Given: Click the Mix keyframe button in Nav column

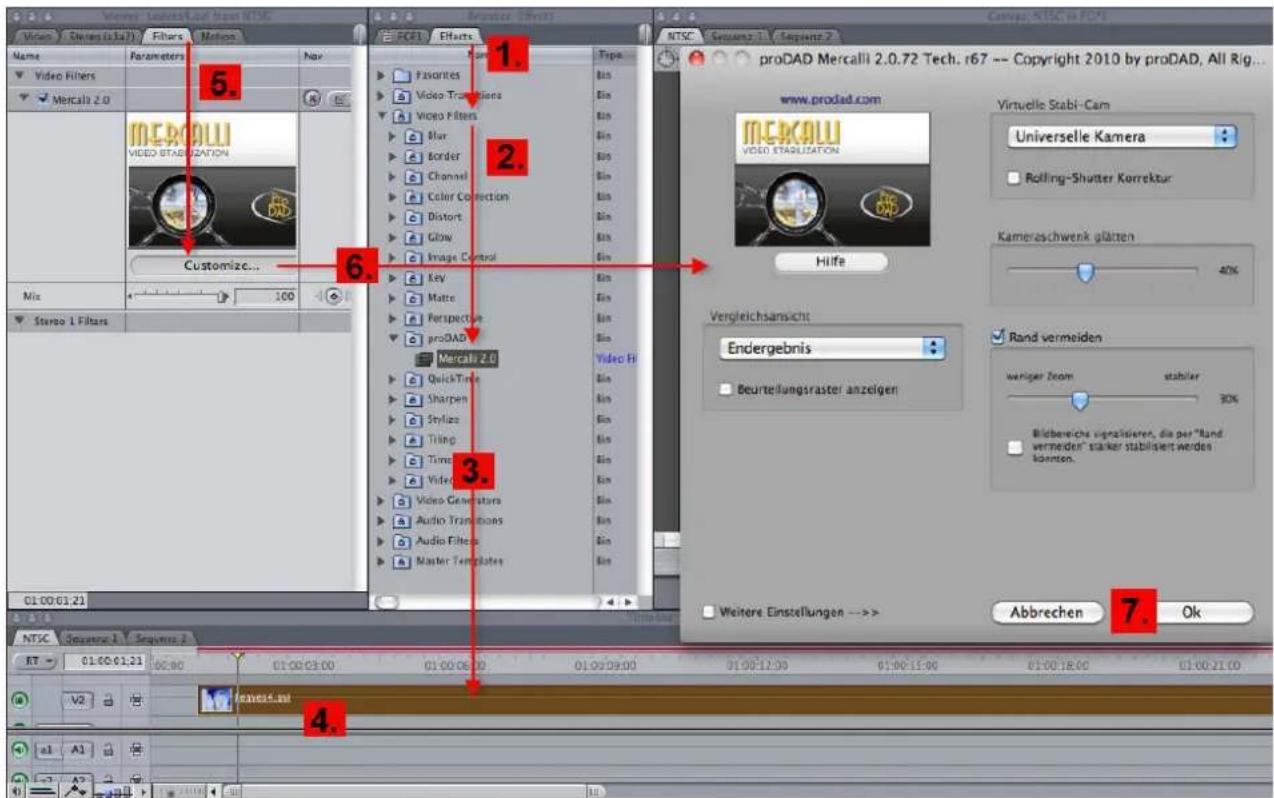Looking at the screenshot, I should (333, 297).
